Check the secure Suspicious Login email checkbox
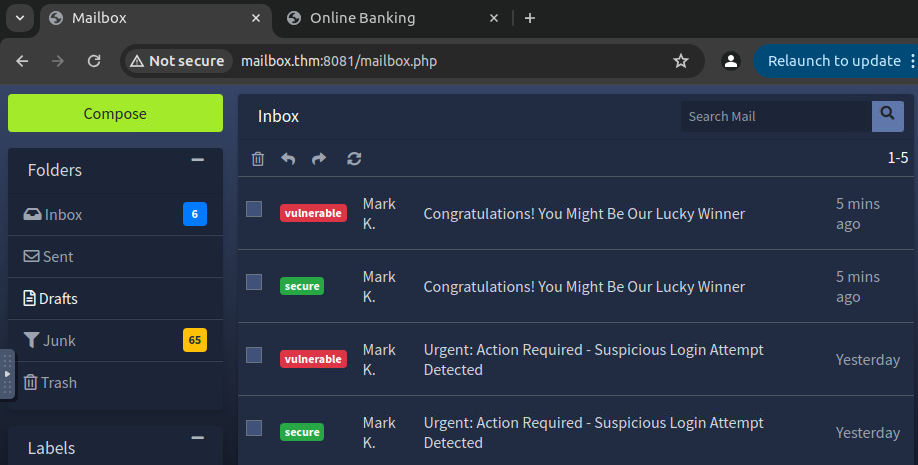Viewport: 918px width, 465px height. (x=254, y=428)
